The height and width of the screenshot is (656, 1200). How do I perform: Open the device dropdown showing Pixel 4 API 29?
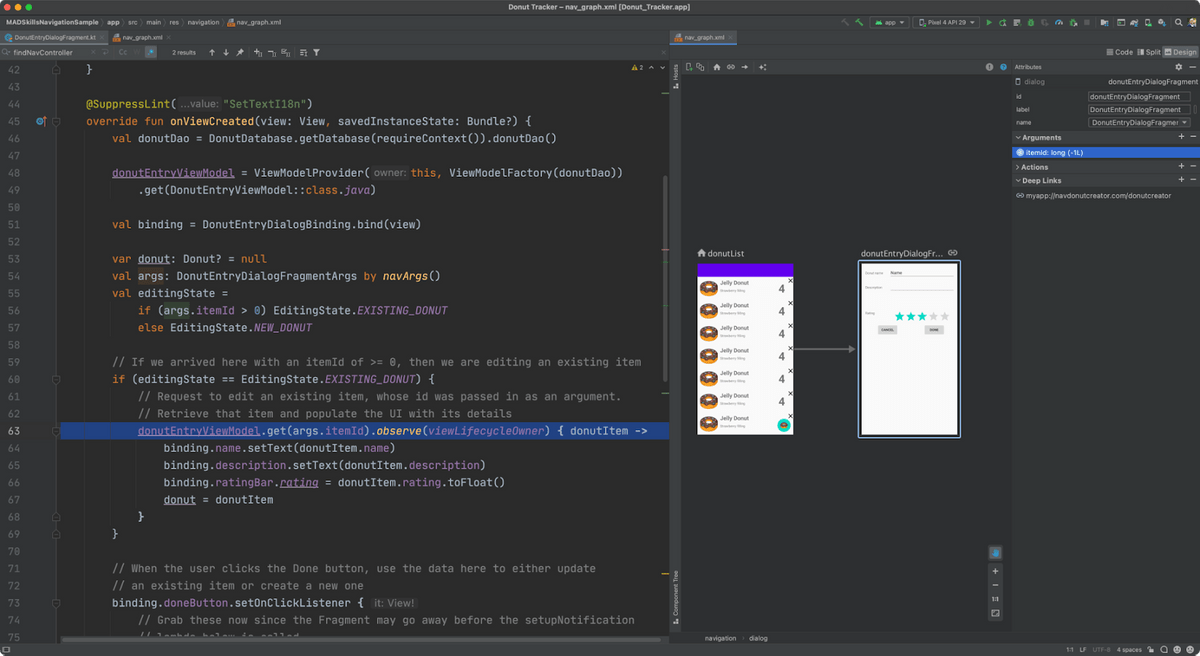[x=945, y=21]
